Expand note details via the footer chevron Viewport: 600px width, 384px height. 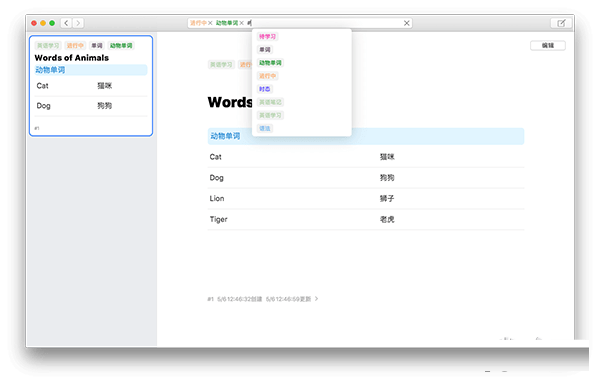point(316,299)
